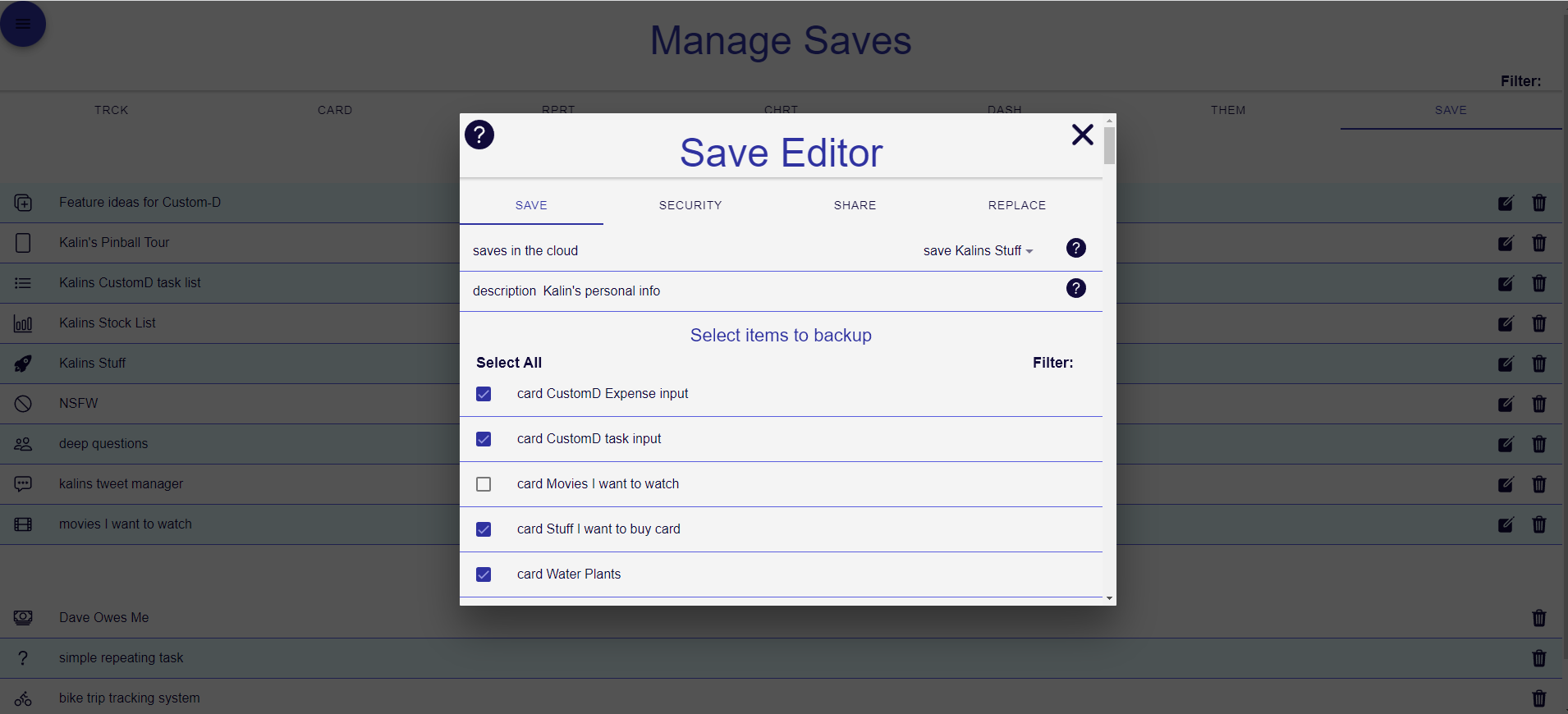This screenshot has height=714, width=1568.
Task: Delete the Kalin's Pinball Tour save
Action: coord(1539,243)
